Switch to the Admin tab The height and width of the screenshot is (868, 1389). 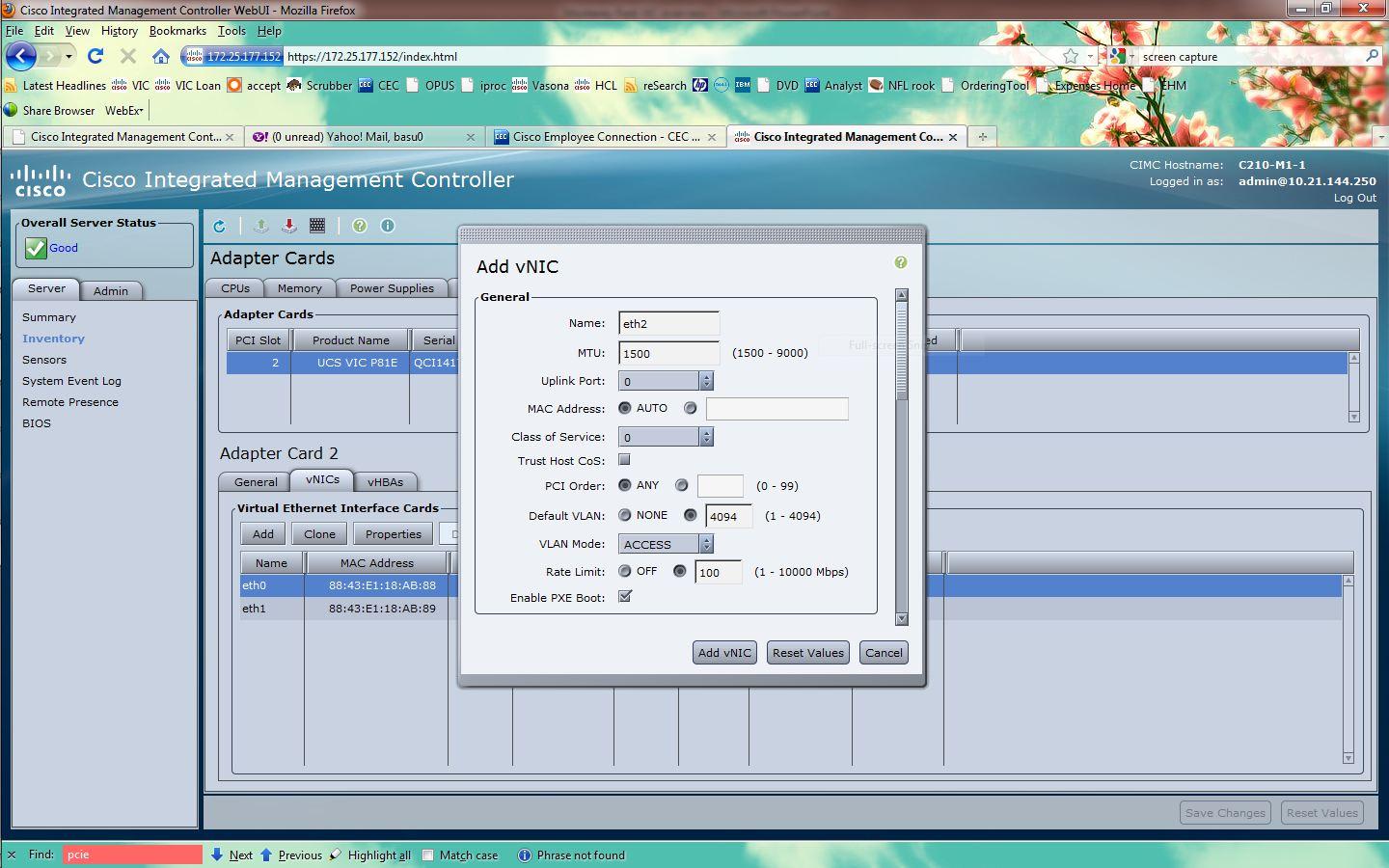pyautogui.click(x=111, y=290)
